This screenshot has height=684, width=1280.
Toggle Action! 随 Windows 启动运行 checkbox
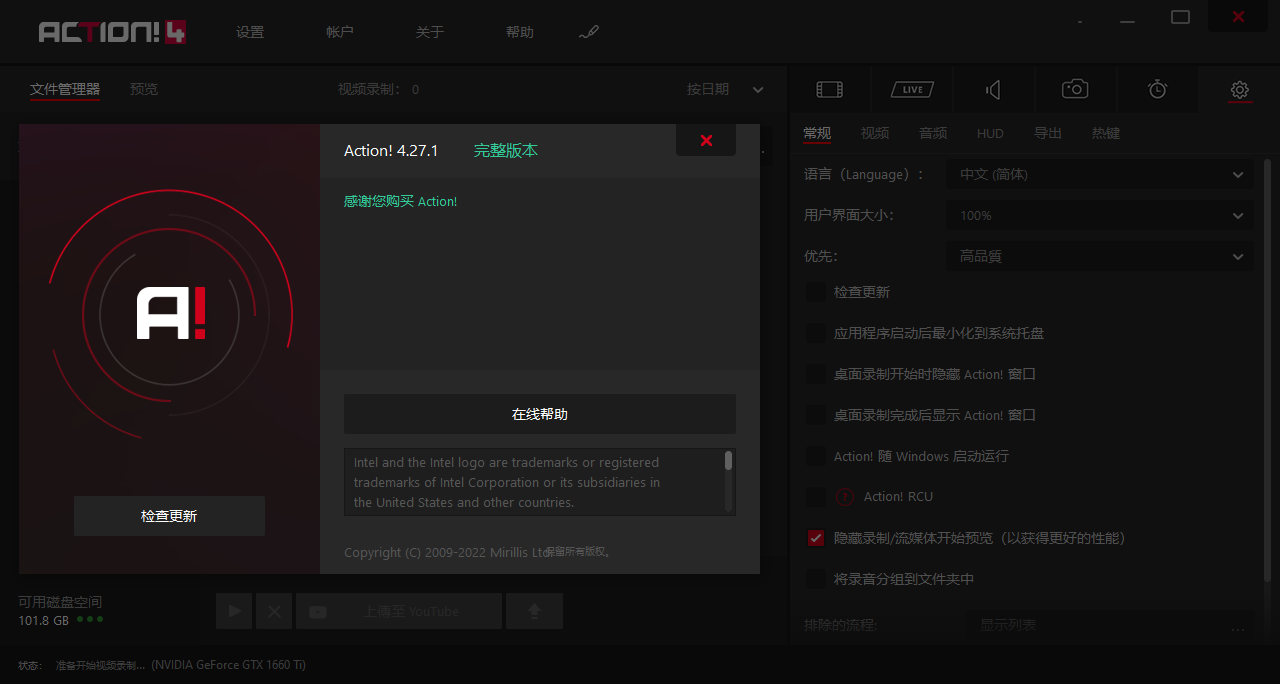[x=816, y=456]
